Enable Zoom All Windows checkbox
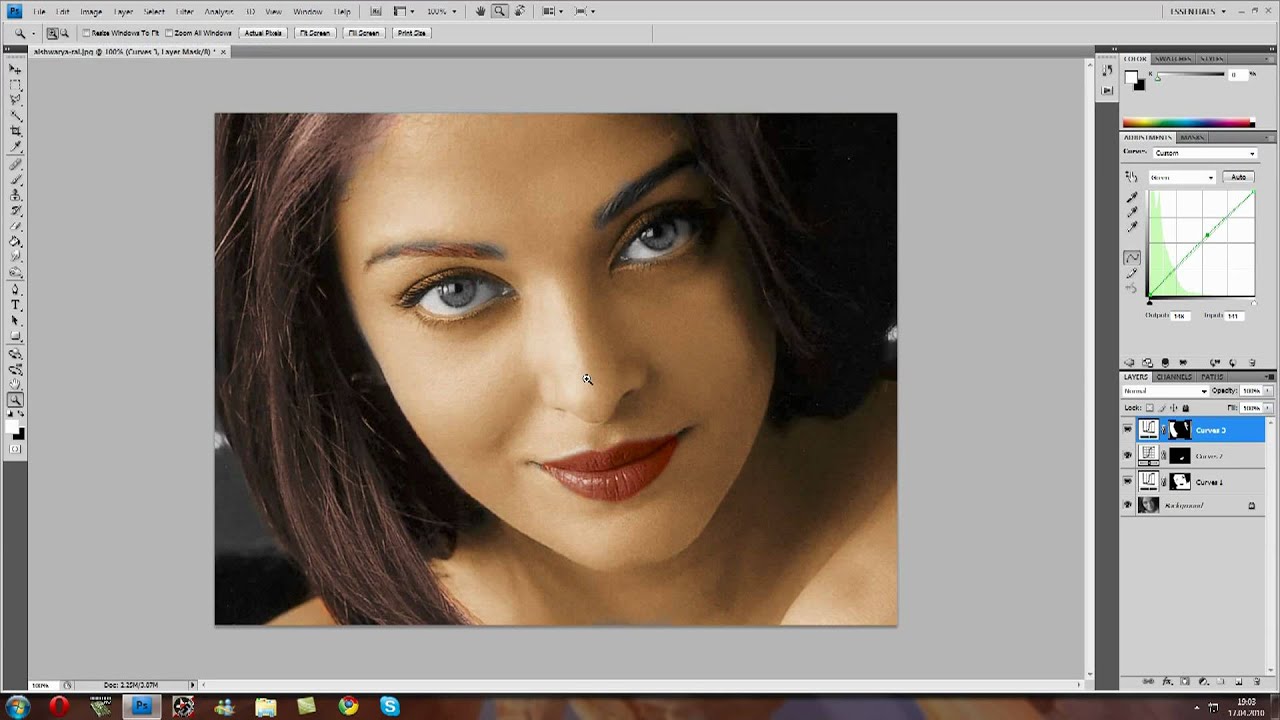This screenshot has width=1280, height=720. coord(169,33)
